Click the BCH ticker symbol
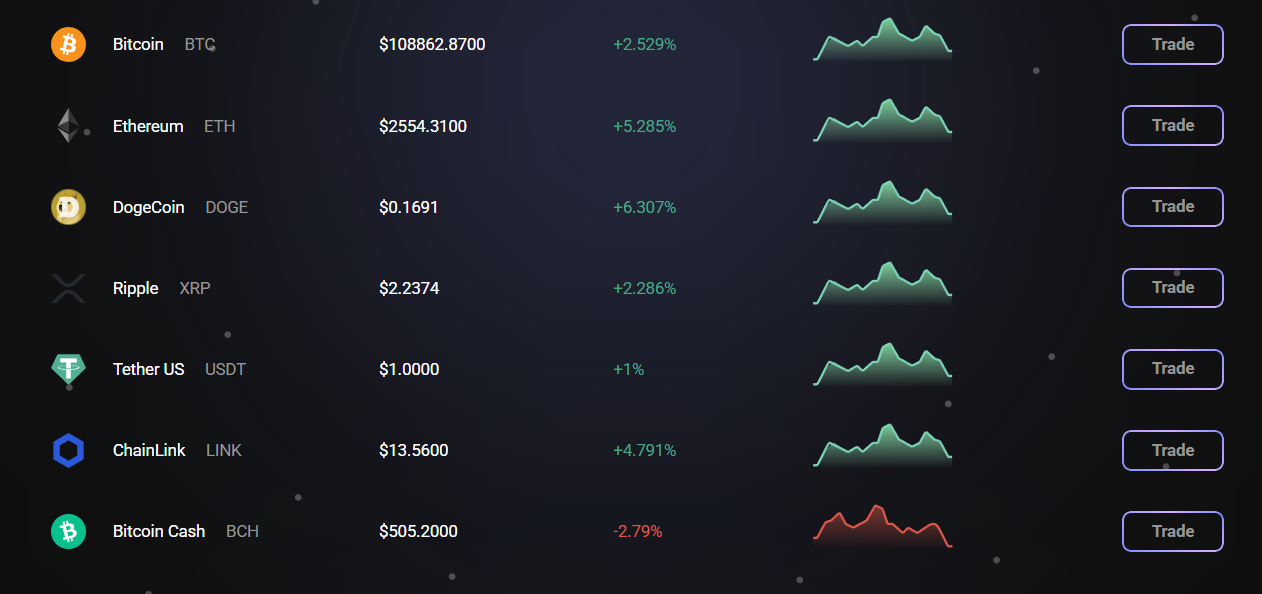The image size is (1262, 594). pyautogui.click(x=243, y=531)
